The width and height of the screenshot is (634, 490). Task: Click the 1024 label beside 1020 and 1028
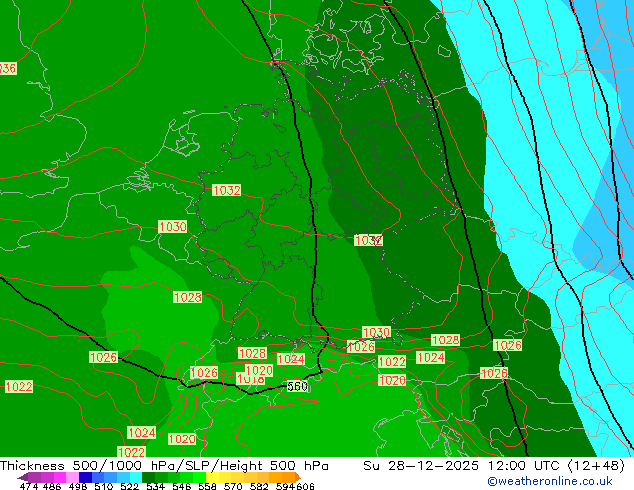tap(291, 359)
